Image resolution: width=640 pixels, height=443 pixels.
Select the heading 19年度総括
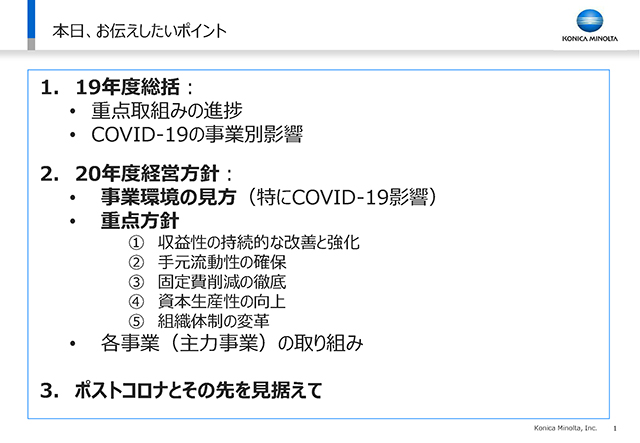127,87
